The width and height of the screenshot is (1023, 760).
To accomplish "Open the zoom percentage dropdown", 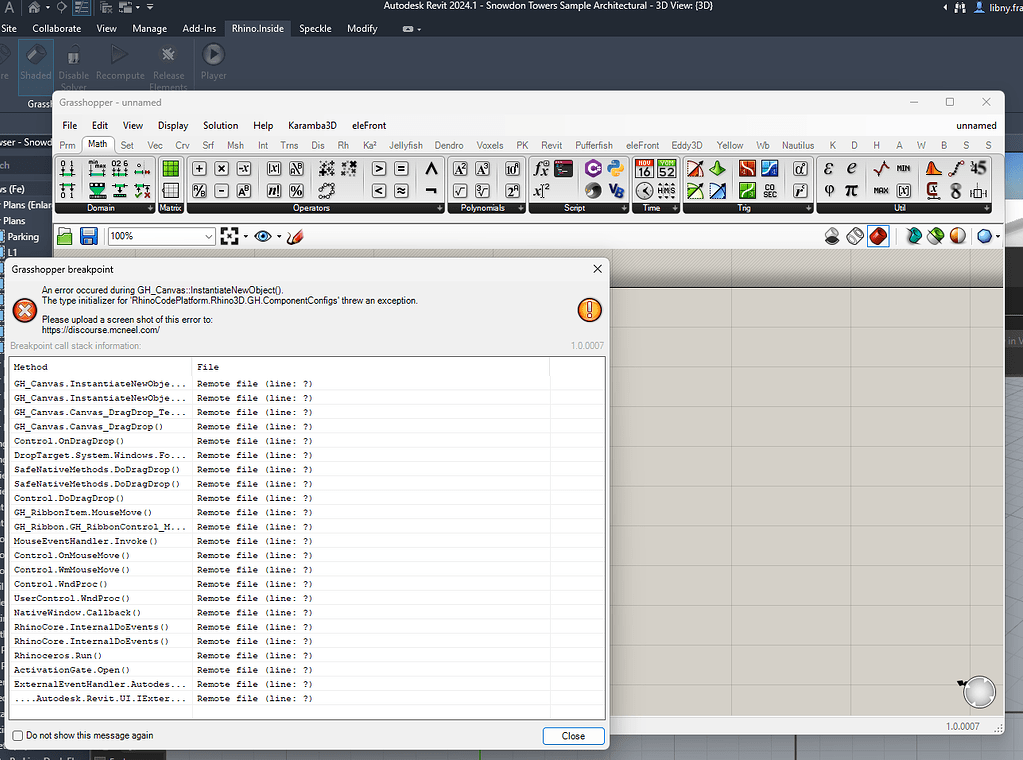I will (209, 236).
